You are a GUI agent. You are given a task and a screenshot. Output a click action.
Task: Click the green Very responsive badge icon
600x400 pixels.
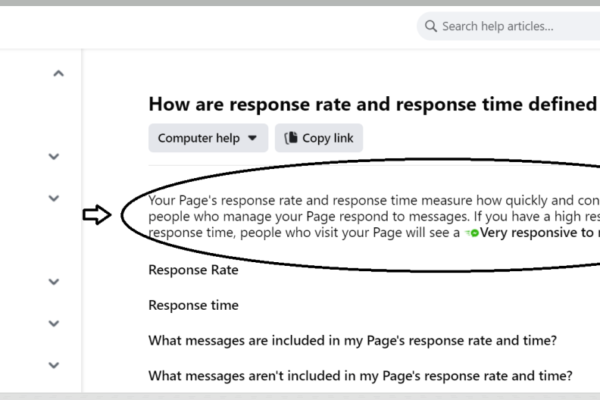[472, 233]
